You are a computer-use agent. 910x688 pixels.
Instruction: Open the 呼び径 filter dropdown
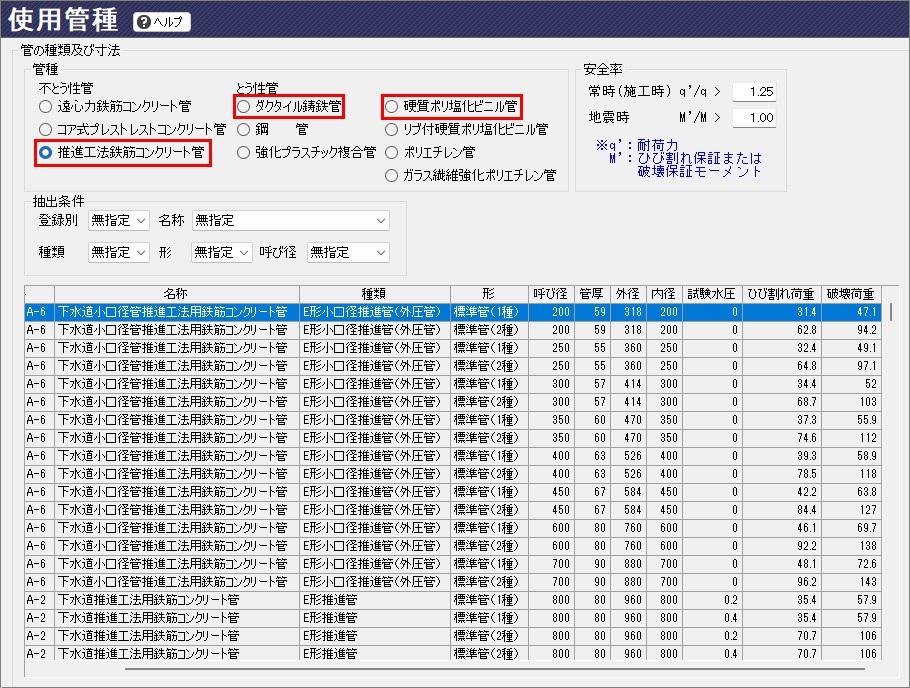pyautogui.click(x=348, y=253)
